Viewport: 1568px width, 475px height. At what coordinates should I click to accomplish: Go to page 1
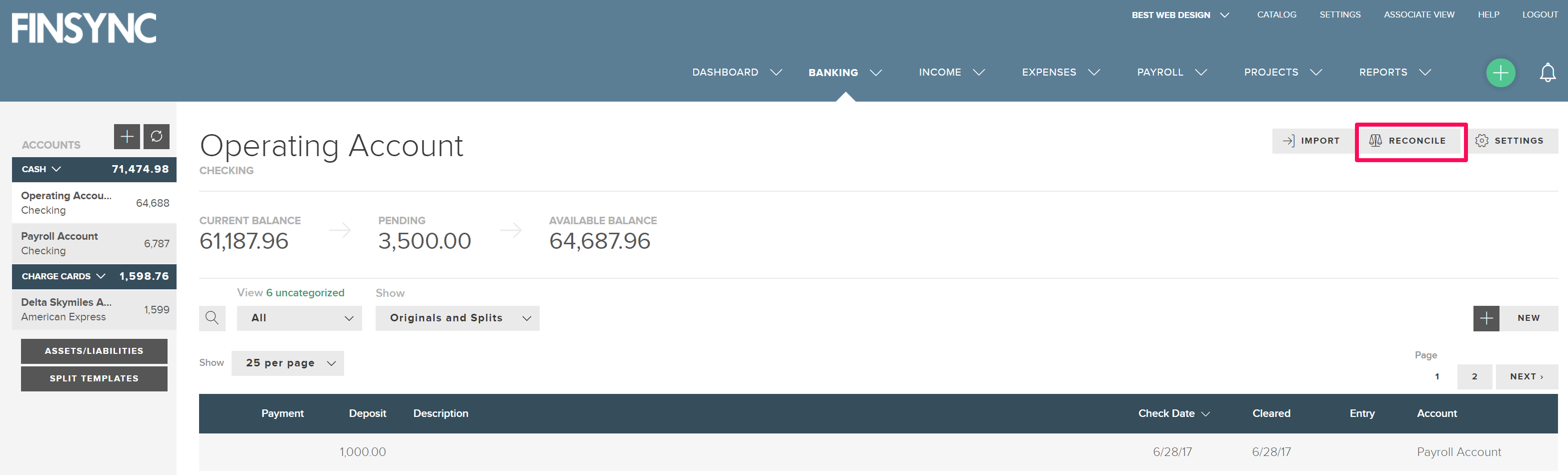1437,377
